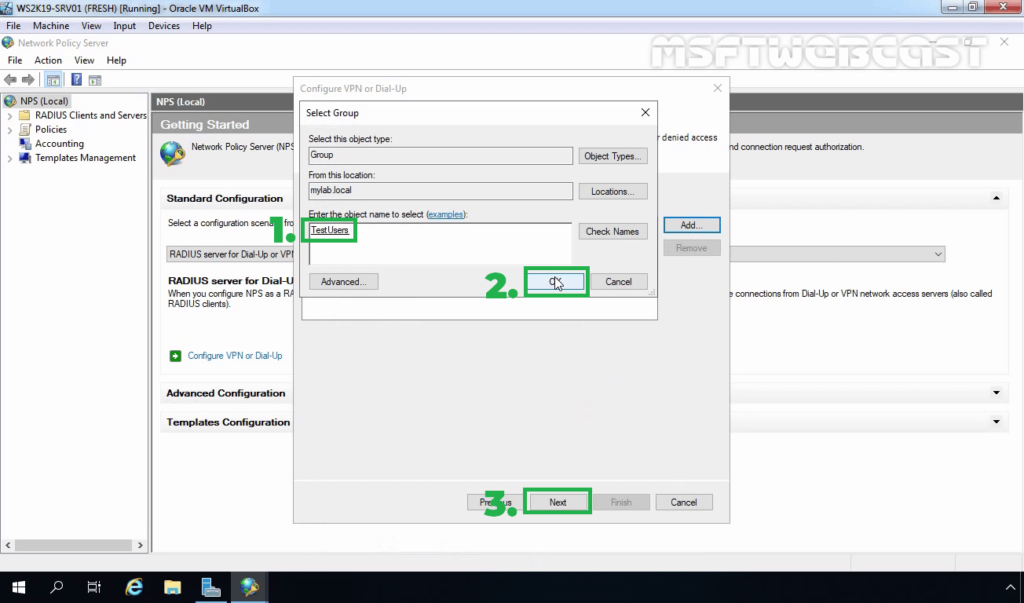Open File Explorer from the taskbar
This screenshot has width=1024, height=603.
(172, 587)
